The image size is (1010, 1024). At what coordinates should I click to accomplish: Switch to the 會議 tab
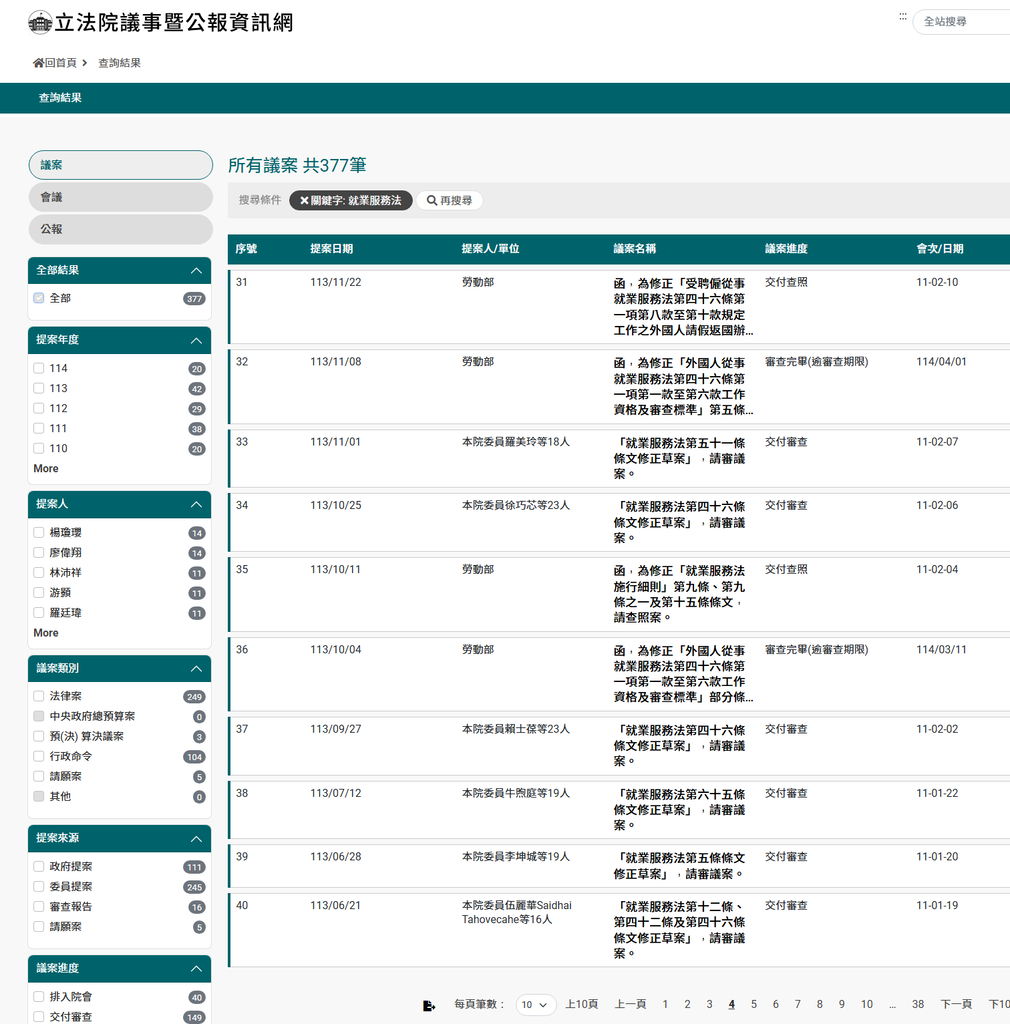(x=120, y=197)
